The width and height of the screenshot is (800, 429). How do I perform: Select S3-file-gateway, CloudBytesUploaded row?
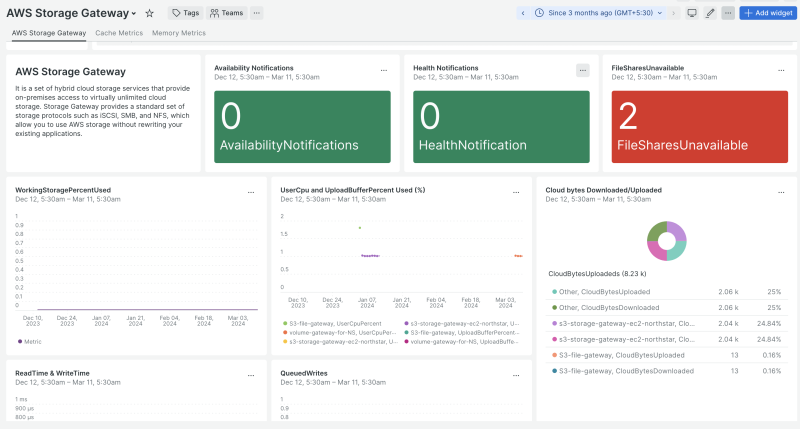coord(666,355)
